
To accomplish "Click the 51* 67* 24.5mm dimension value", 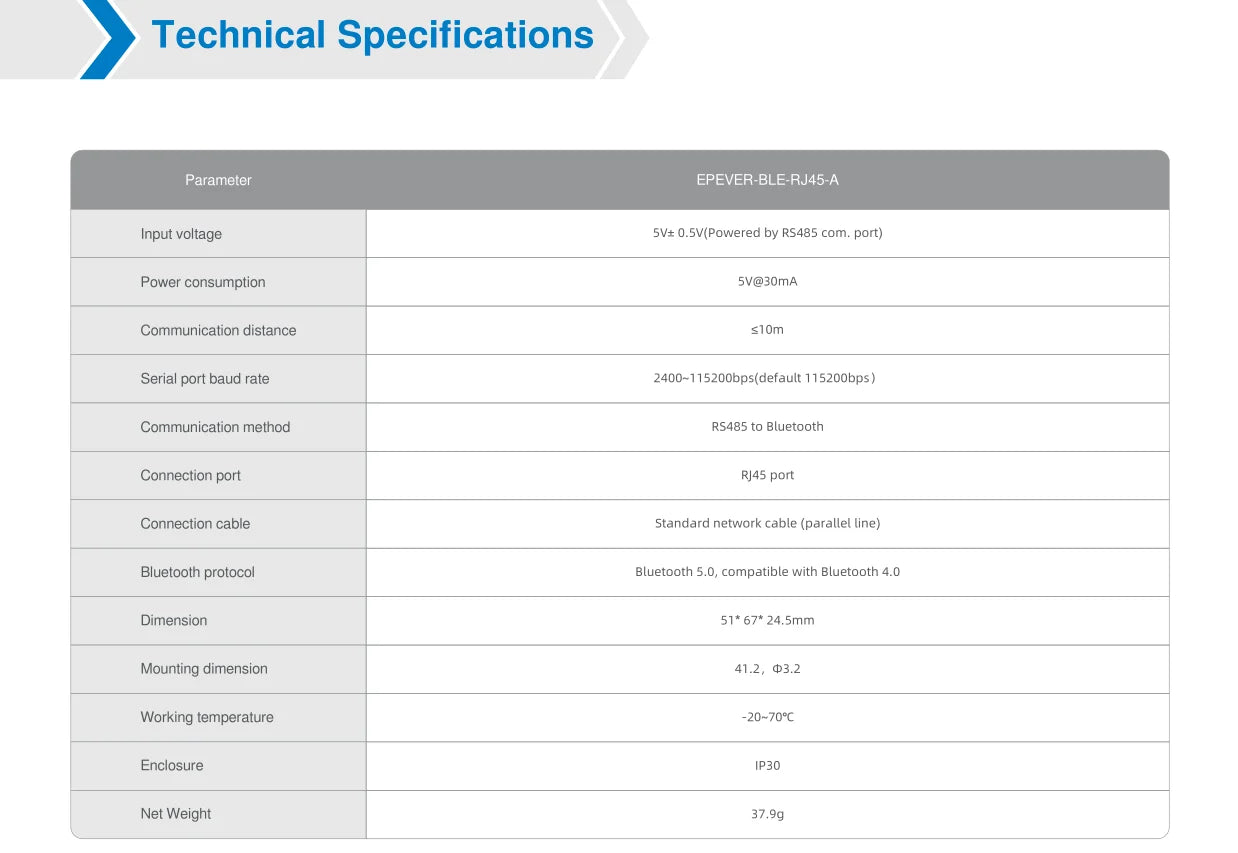I will click(x=767, y=620).
